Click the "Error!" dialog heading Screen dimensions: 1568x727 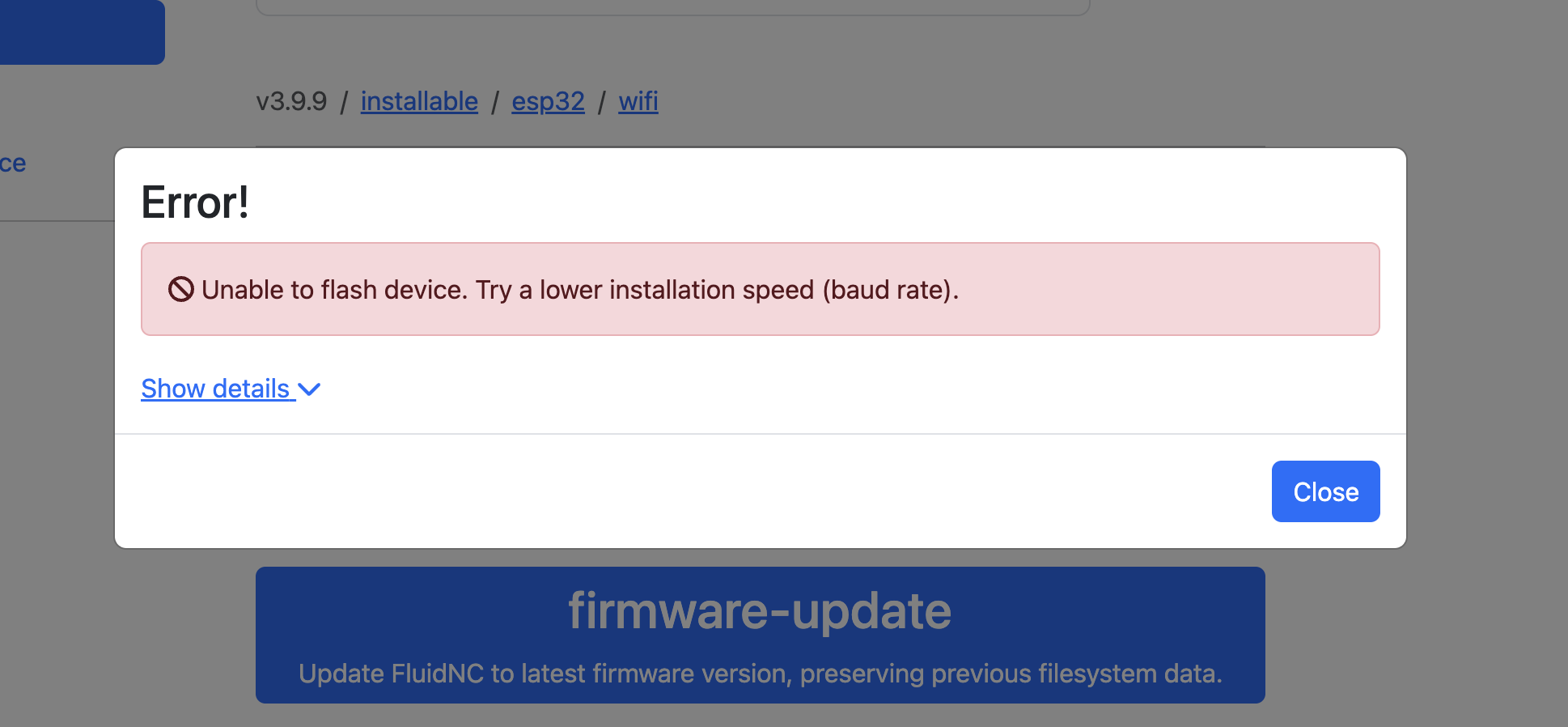pos(195,202)
